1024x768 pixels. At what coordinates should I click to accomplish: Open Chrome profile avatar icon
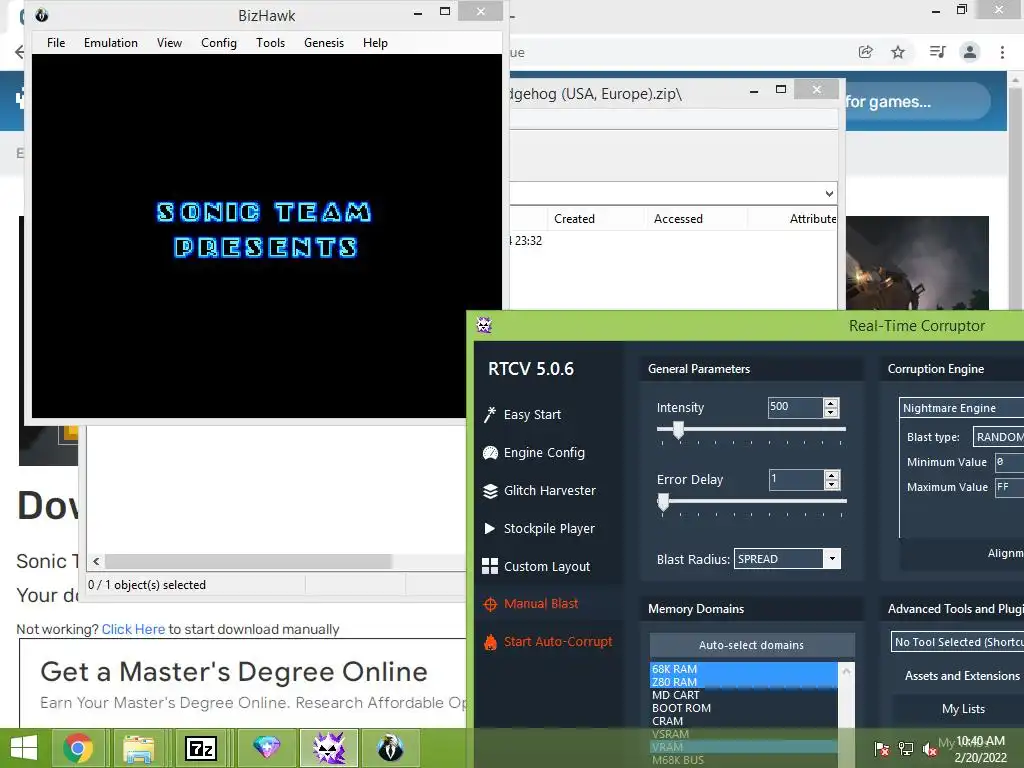(970, 52)
